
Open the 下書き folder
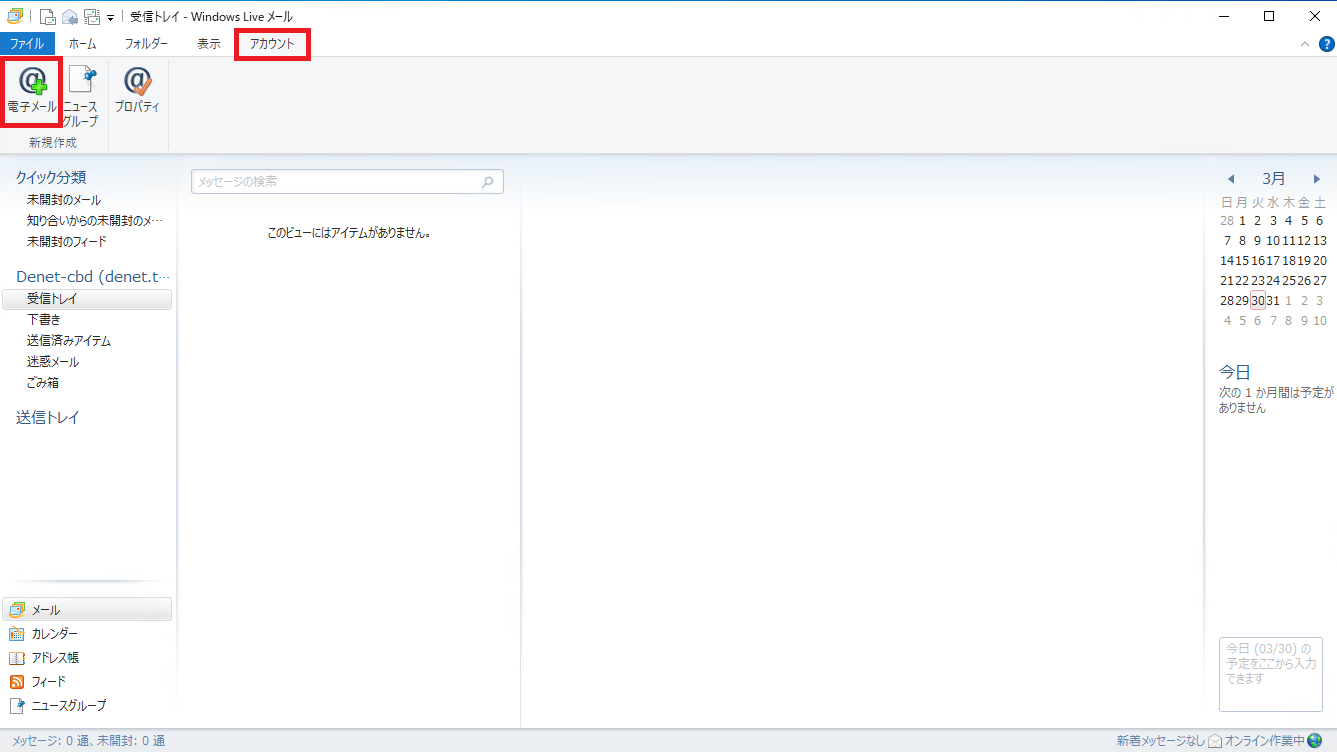coord(44,320)
